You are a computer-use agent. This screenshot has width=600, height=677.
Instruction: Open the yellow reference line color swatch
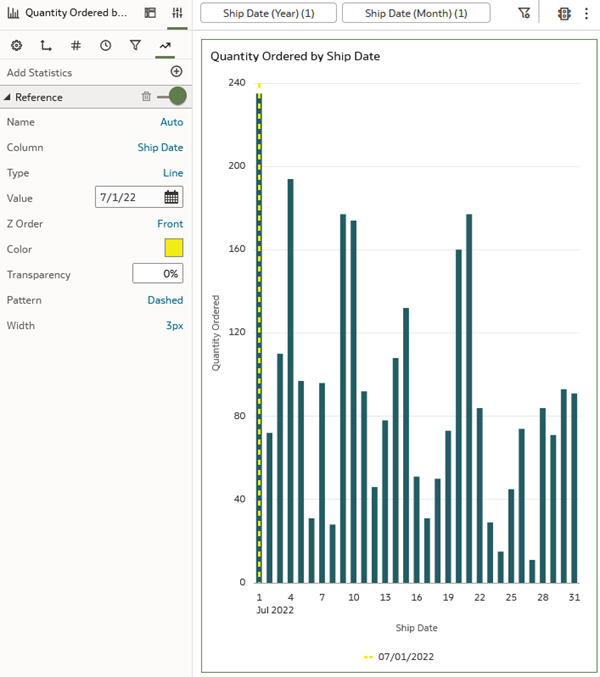point(174,248)
